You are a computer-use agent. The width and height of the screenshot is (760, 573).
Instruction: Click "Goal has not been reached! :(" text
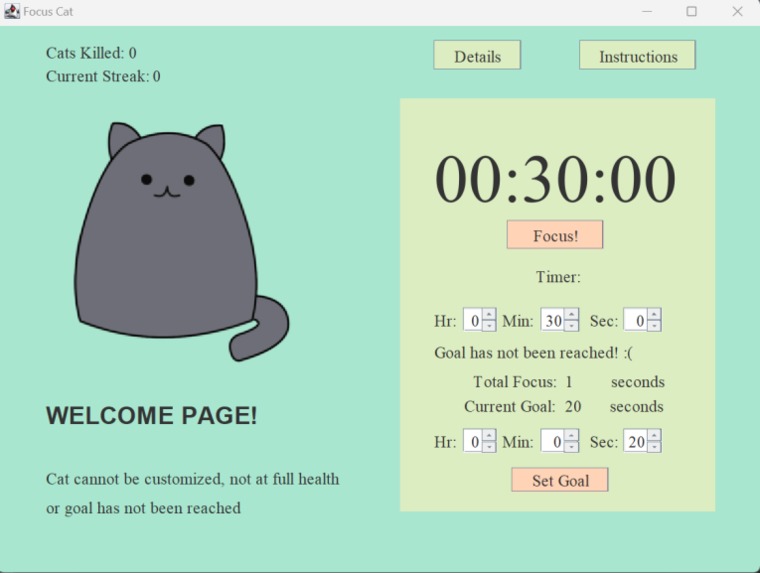tap(533, 353)
